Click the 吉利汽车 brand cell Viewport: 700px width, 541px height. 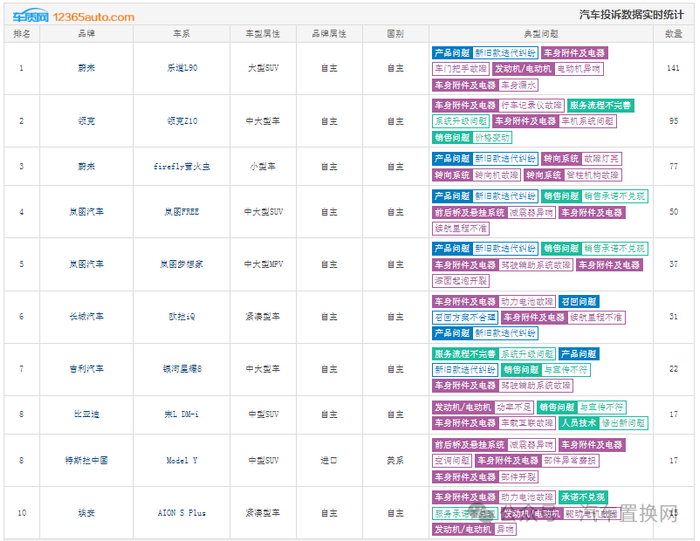[86, 369]
